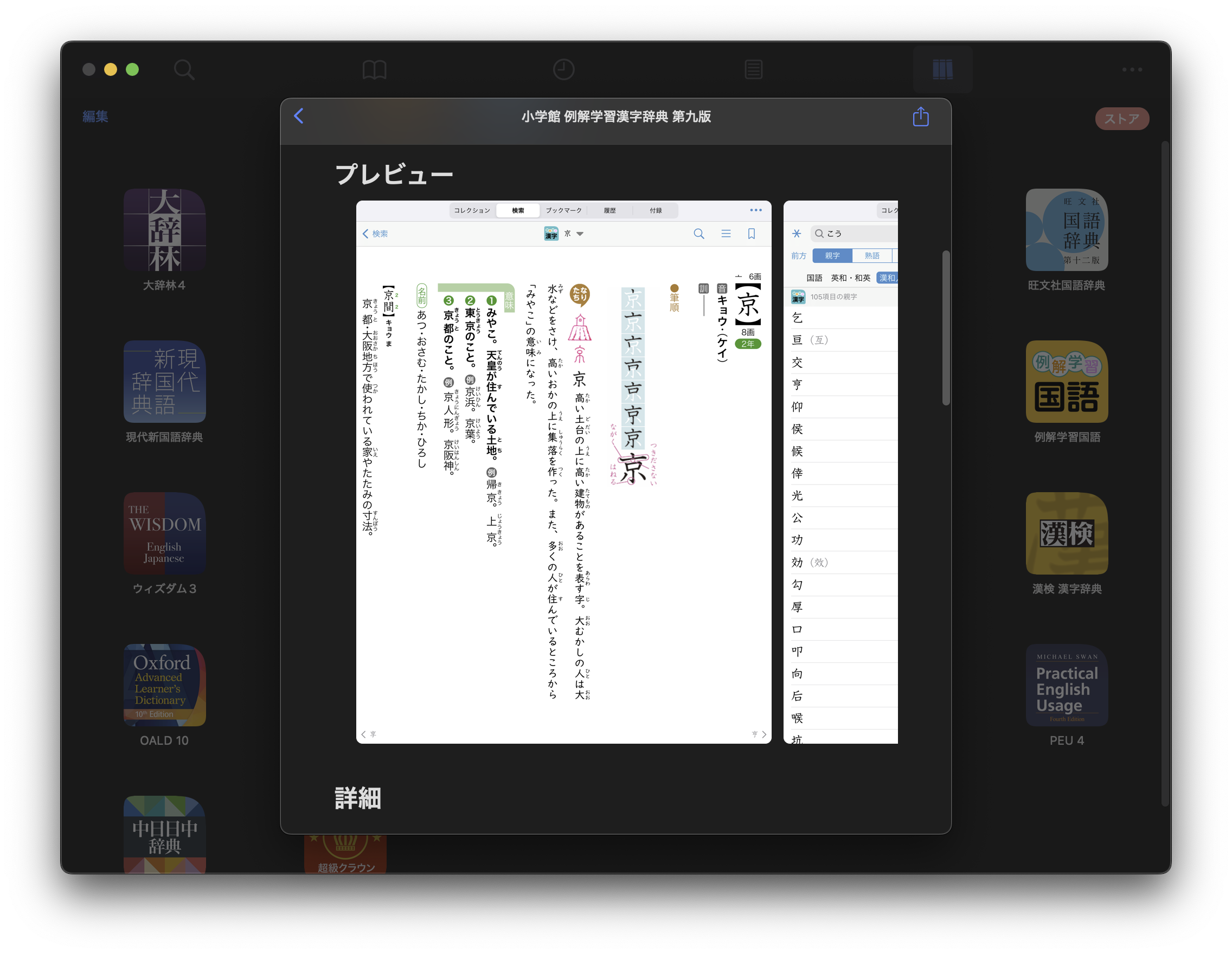Open the 旺文社国語辞典 icon
Screen dimensions: 1232x954
(1067, 229)
